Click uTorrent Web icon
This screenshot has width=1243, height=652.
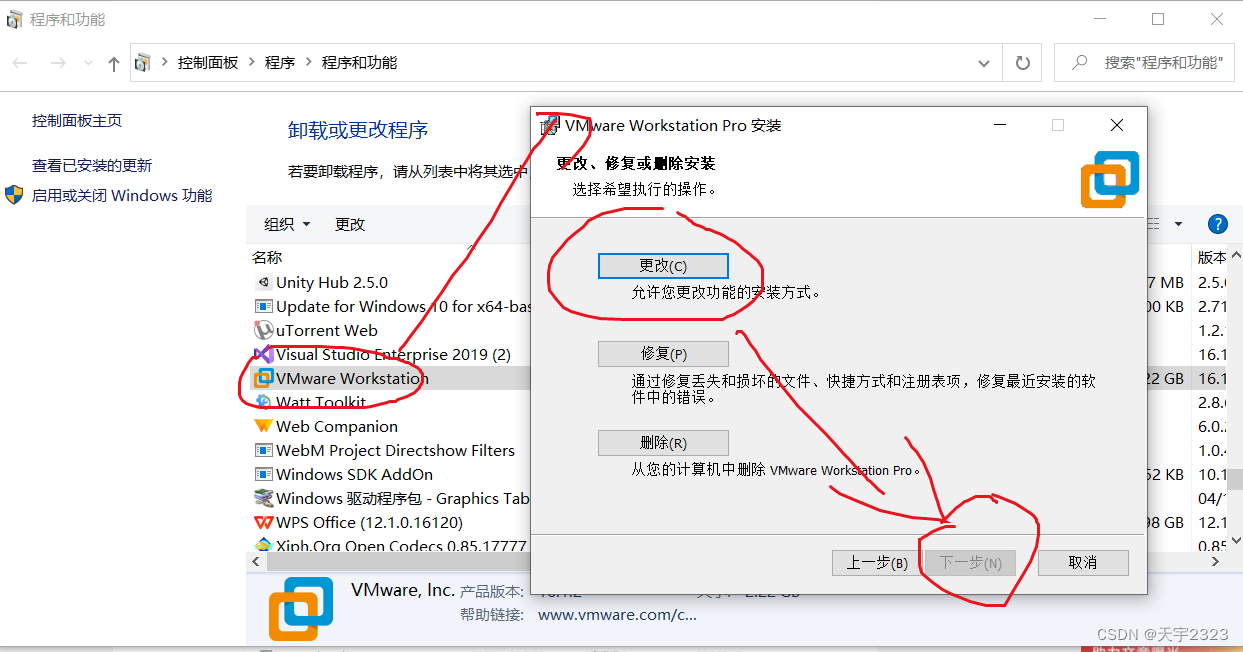263,330
